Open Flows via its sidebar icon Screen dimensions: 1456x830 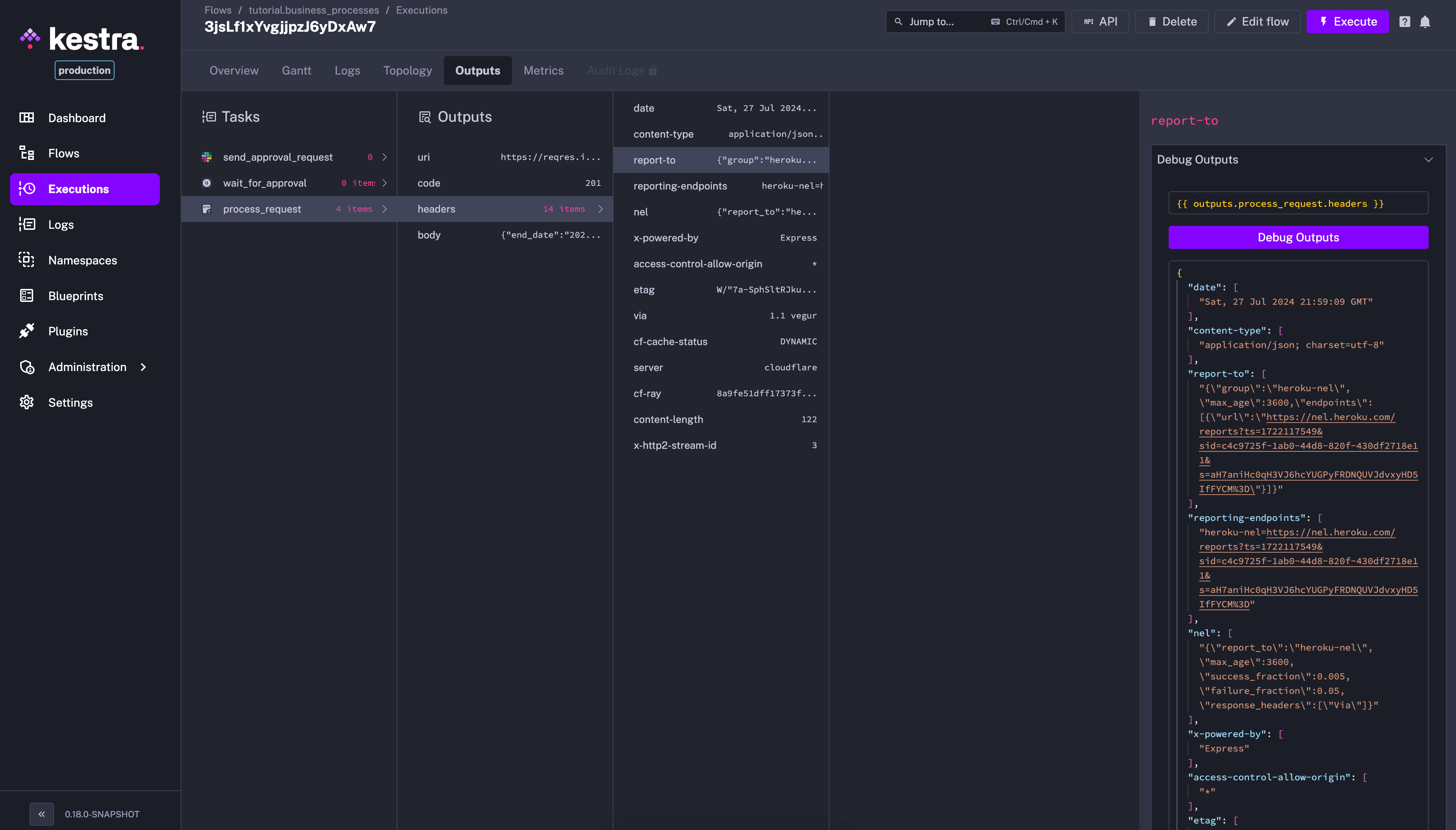pyautogui.click(x=26, y=153)
